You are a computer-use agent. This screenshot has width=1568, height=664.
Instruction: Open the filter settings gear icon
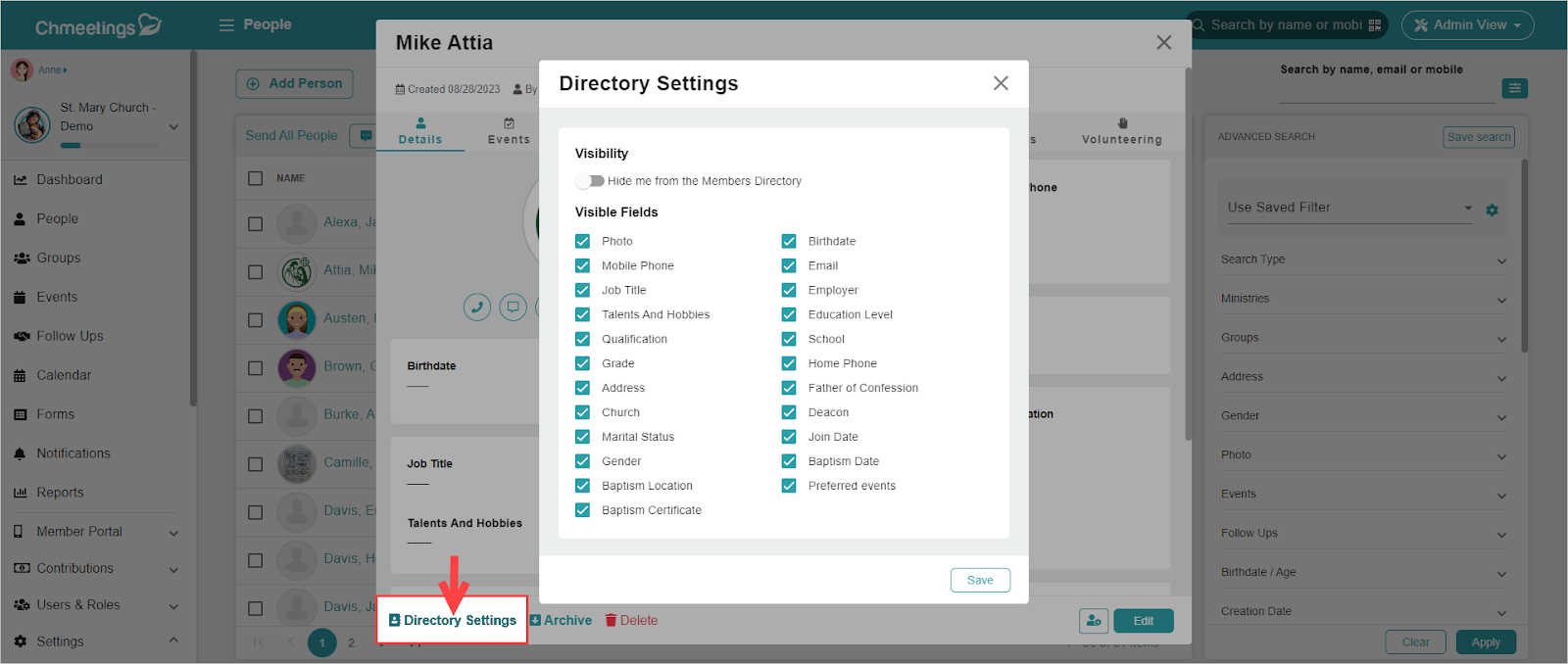pos(1492,210)
